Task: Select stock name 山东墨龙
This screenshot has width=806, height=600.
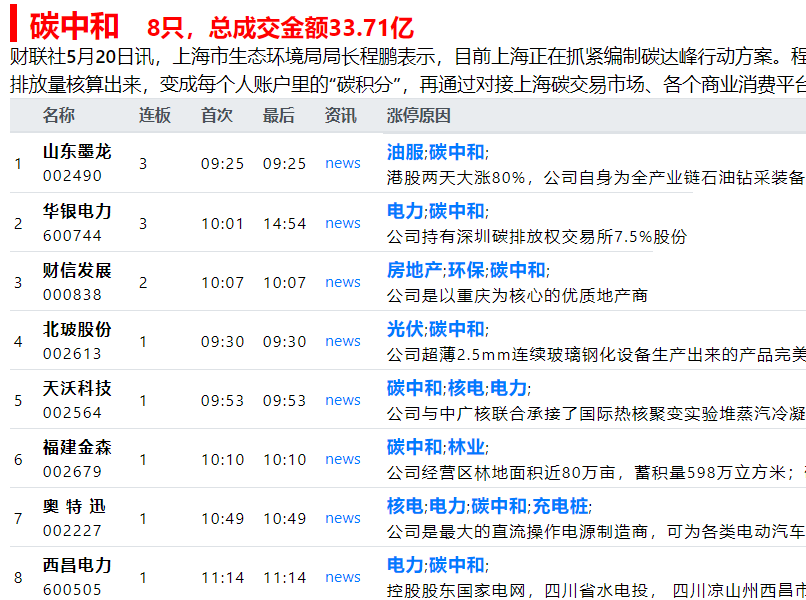Action: [x=77, y=152]
